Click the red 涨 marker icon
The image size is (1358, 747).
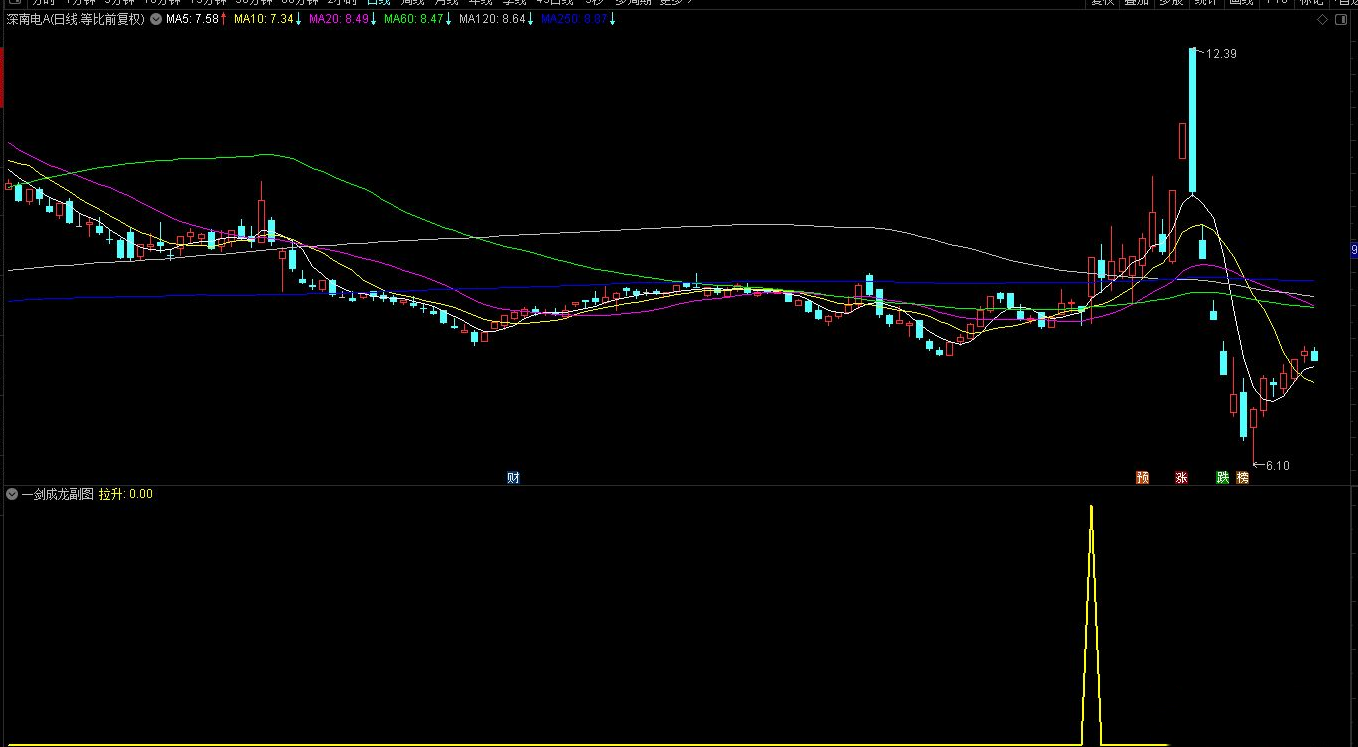pos(1181,478)
